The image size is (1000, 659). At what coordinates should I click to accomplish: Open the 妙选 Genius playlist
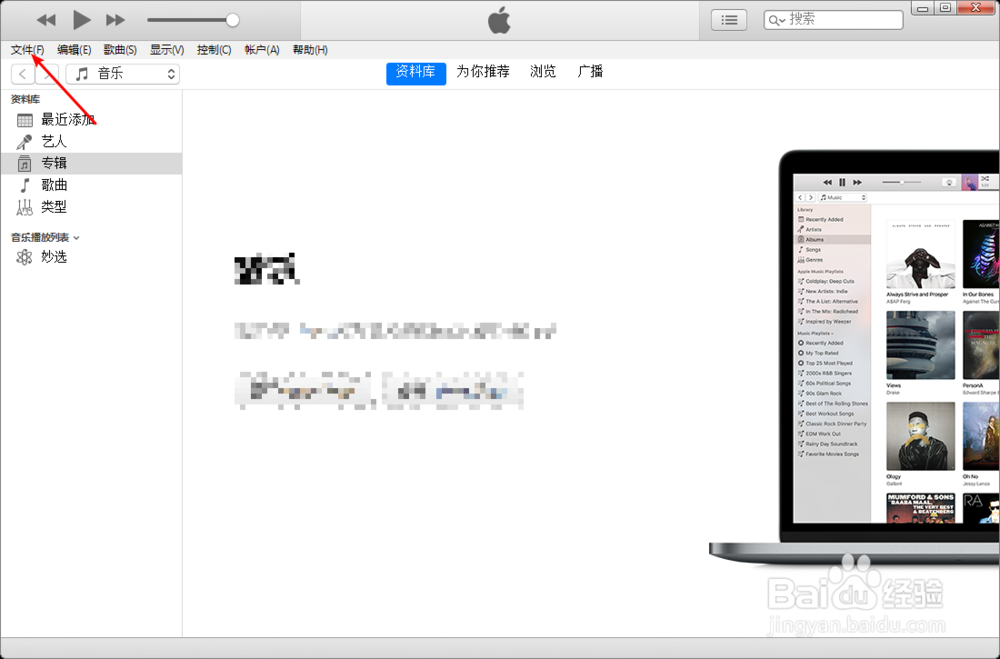point(91,257)
